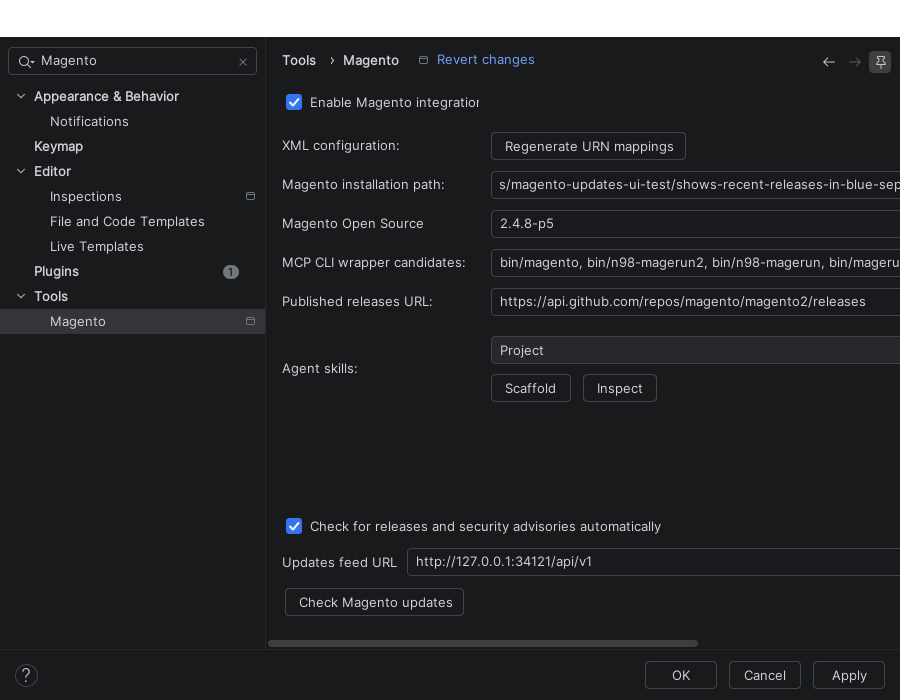Toggle Enable Magento integration checkbox
The width and height of the screenshot is (900, 700).
294,102
